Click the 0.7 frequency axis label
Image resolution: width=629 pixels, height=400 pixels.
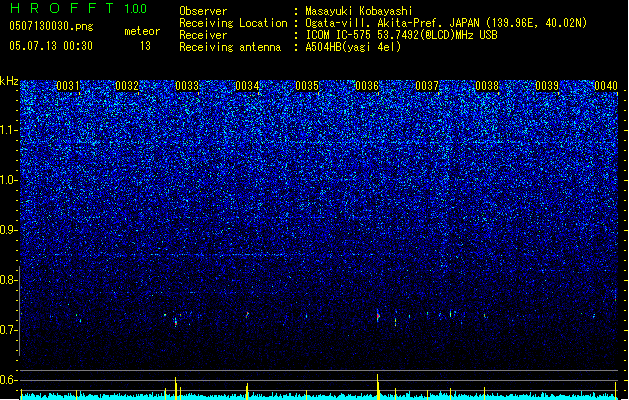tap(8, 330)
